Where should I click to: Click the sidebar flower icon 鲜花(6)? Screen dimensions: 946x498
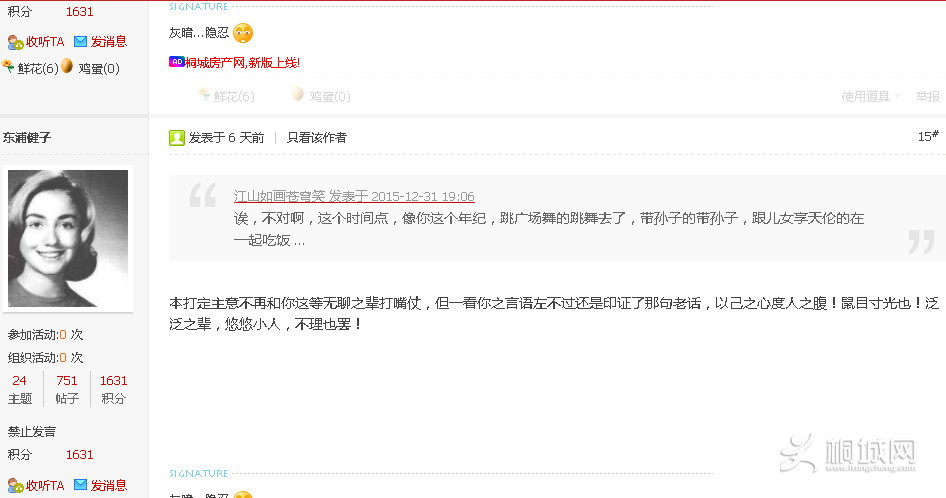[8, 66]
